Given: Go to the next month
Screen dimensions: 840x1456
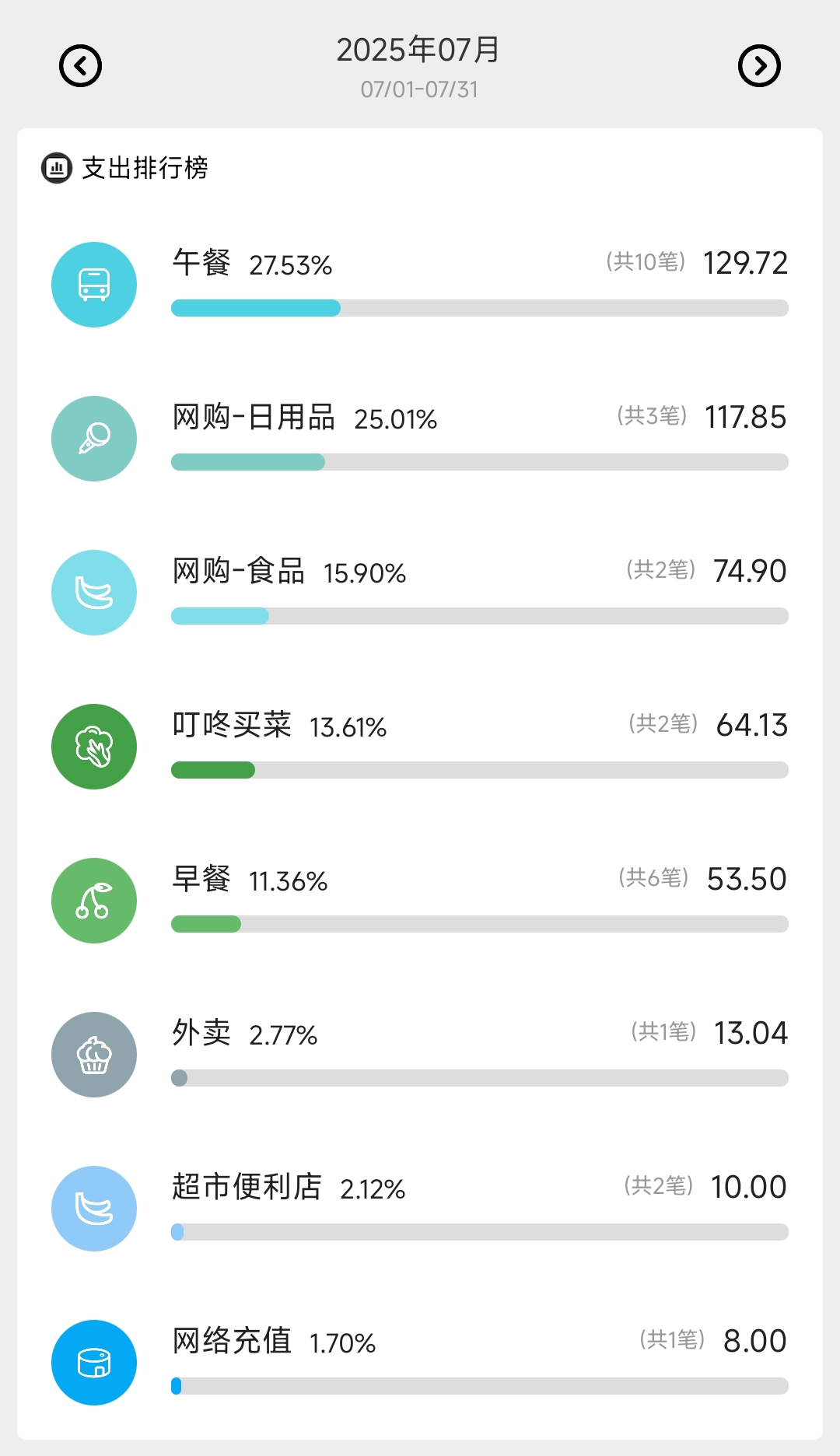Looking at the screenshot, I should 759,66.
